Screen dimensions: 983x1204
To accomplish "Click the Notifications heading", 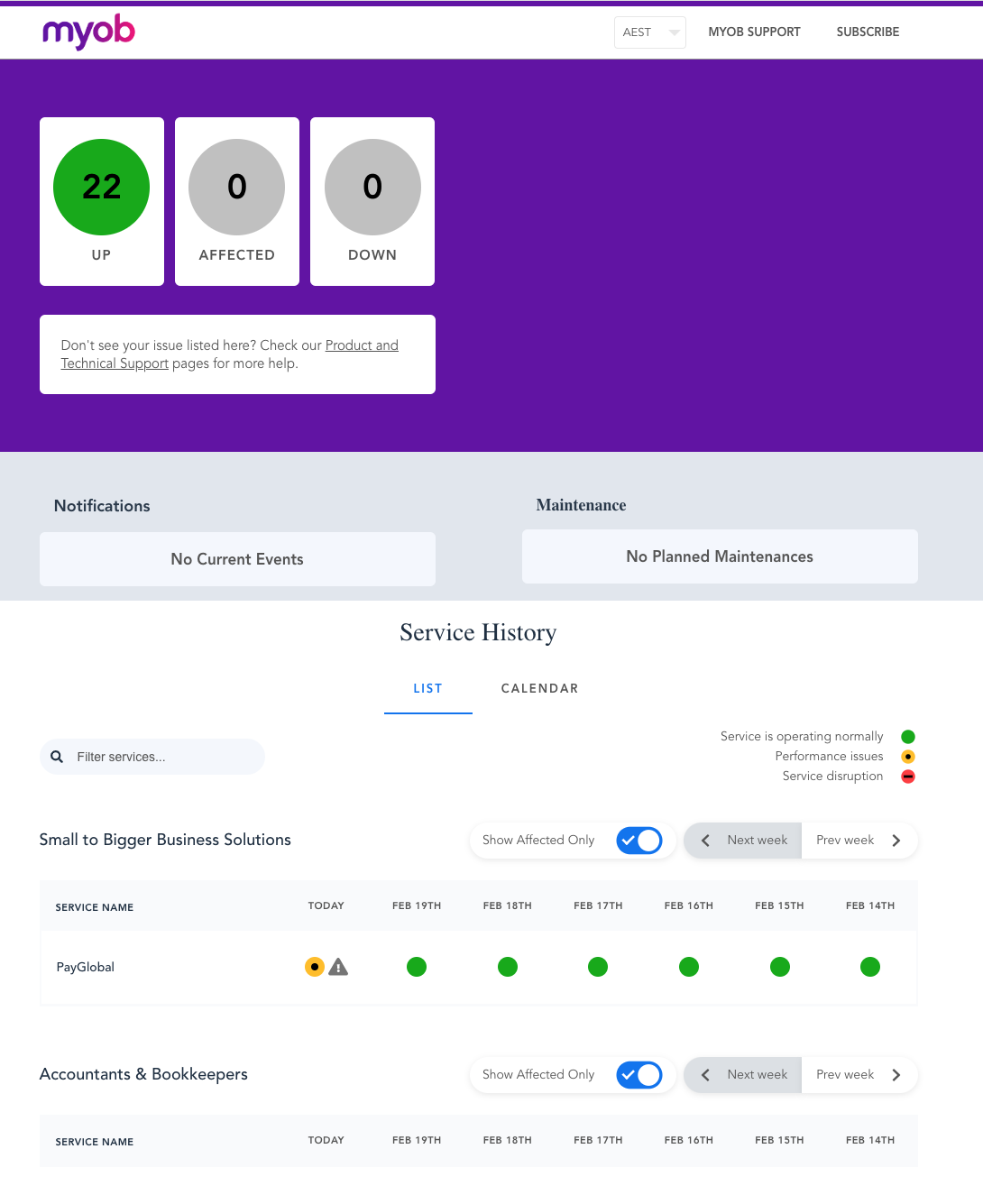I will [x=102, y=506].
